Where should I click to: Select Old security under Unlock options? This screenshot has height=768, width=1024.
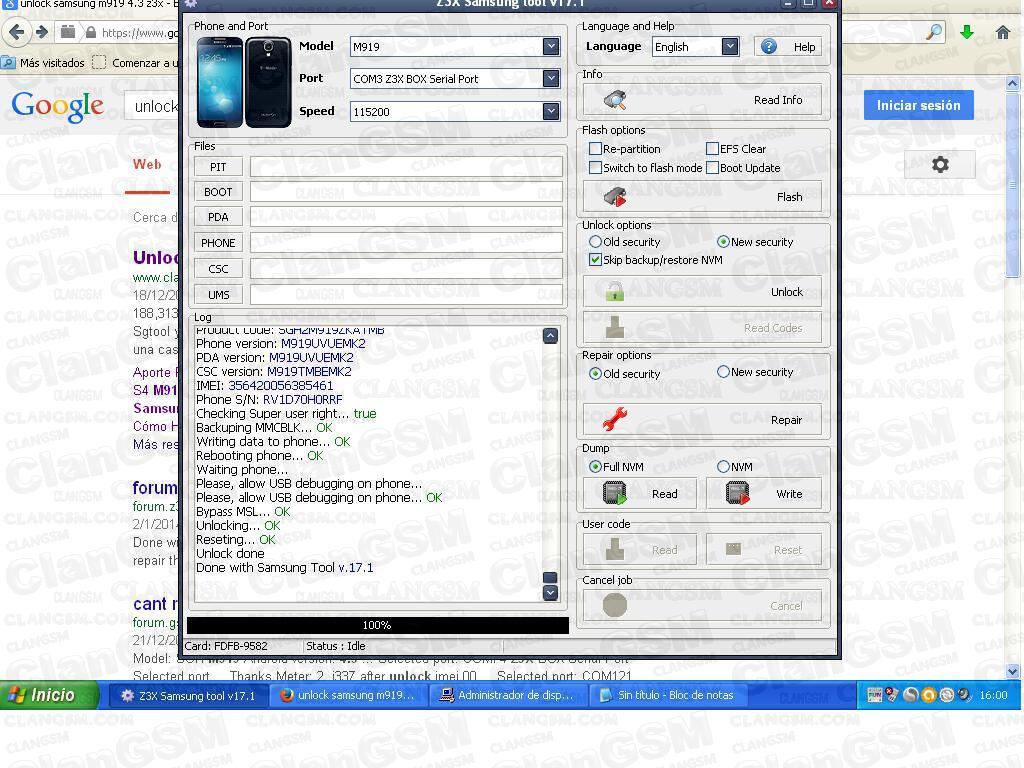click(595, 242)
